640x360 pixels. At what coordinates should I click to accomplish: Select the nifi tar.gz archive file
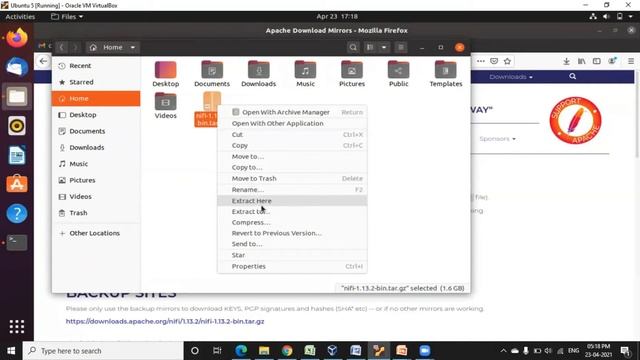[x=207, y=109]
